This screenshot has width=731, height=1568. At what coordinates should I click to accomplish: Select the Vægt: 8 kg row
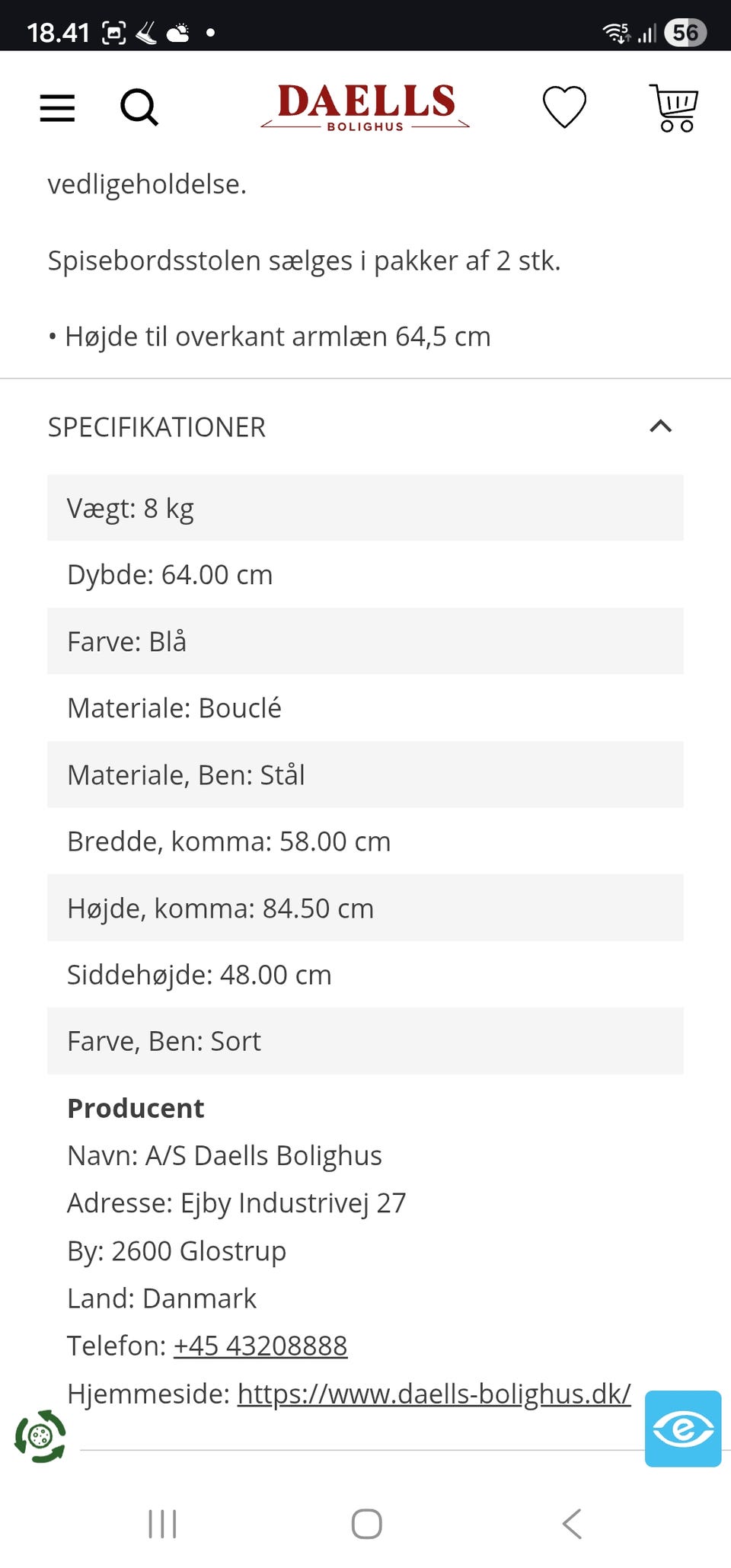(365, 507)
